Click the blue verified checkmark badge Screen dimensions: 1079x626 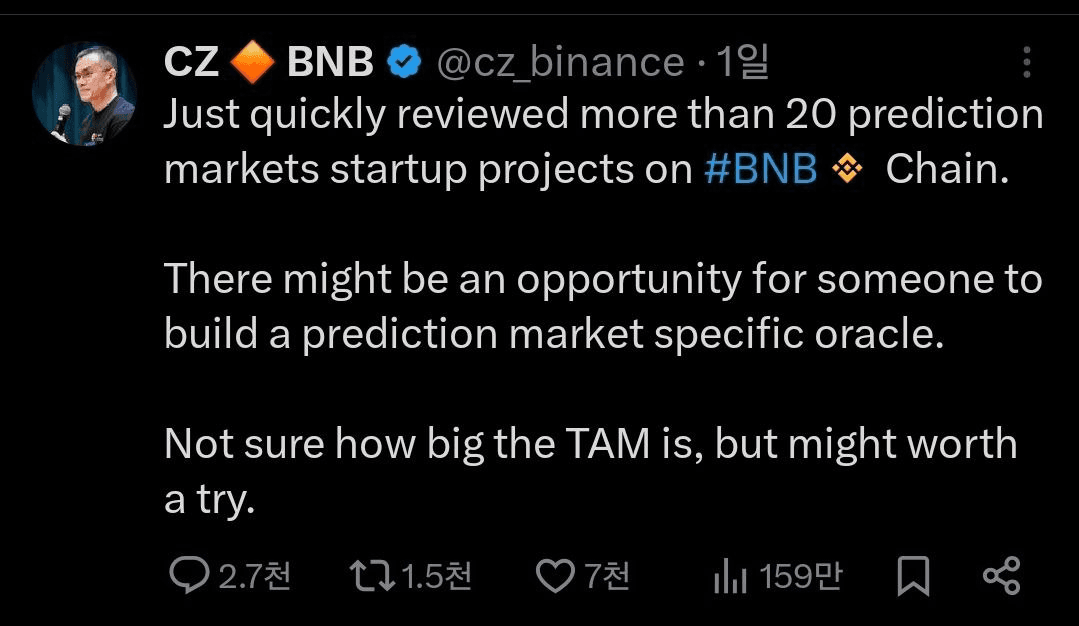coord(404,64)
